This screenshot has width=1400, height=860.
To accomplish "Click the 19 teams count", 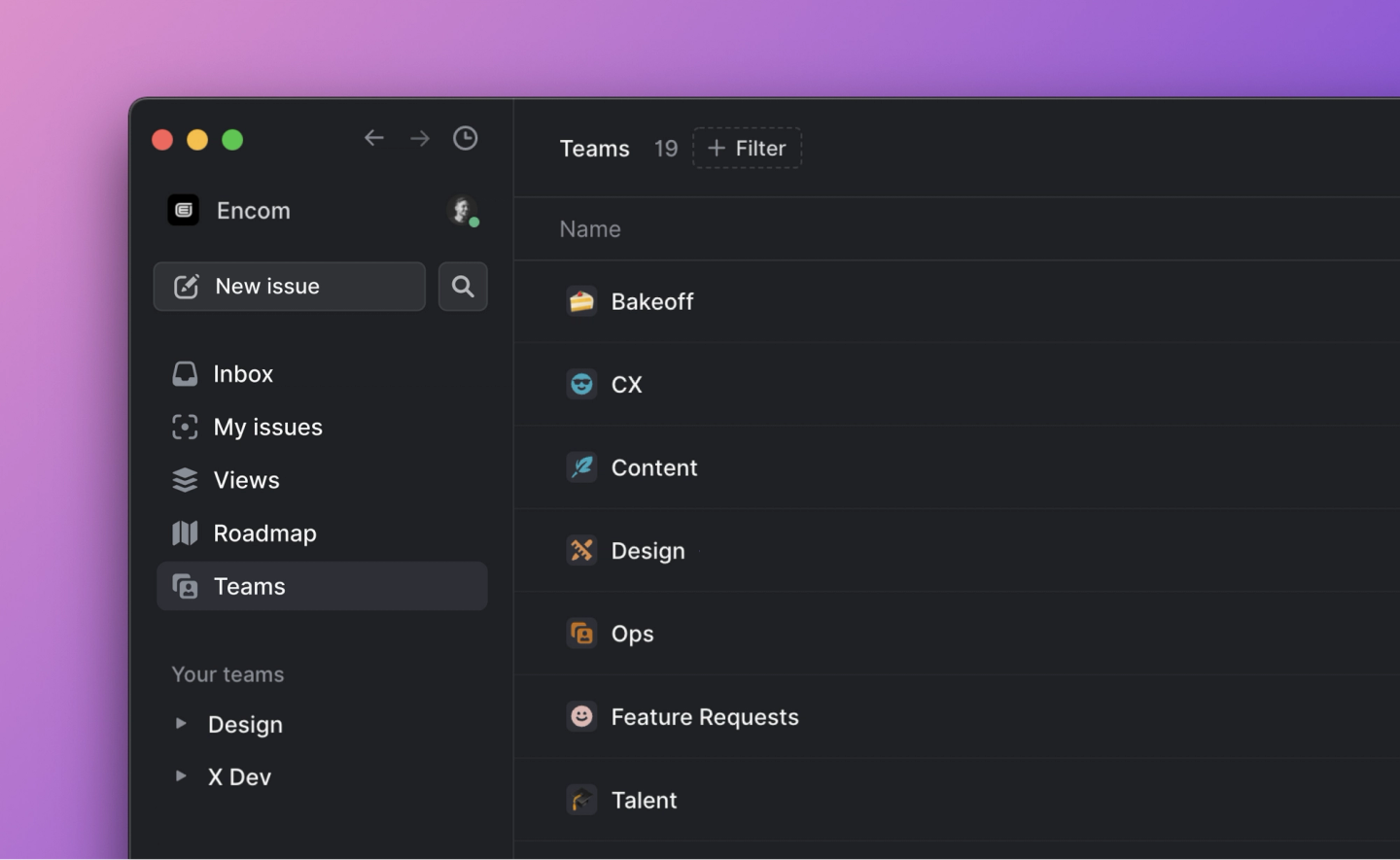I will [x=666, y=149].
